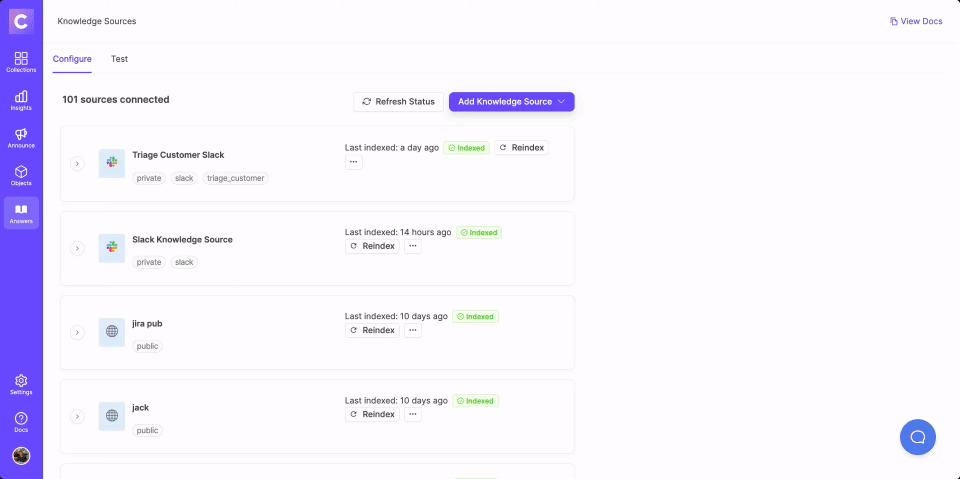The width and height of the screenshot is (960, 479).
Task: Open more options for jack source
Action: click(x=412, y=414)
